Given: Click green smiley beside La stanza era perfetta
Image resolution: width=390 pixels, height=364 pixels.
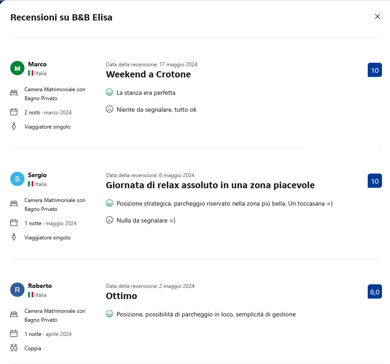Looking at the screenshot, I should pos(109,92).
